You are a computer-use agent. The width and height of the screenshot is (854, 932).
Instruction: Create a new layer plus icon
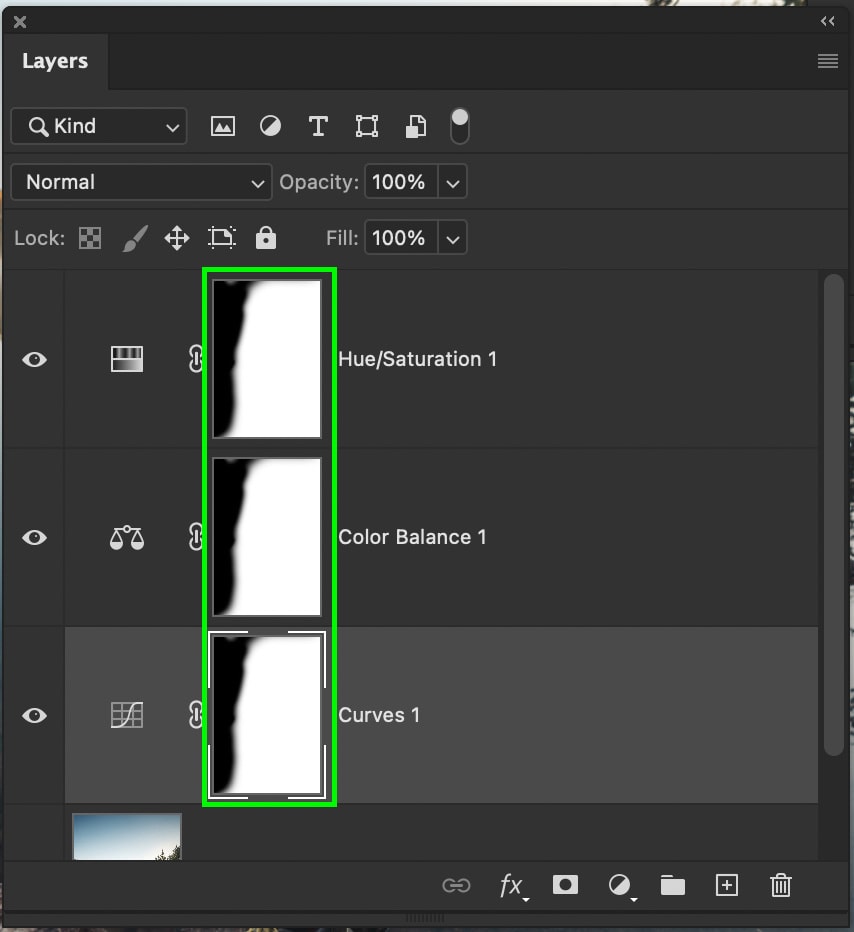pos(727,885)
